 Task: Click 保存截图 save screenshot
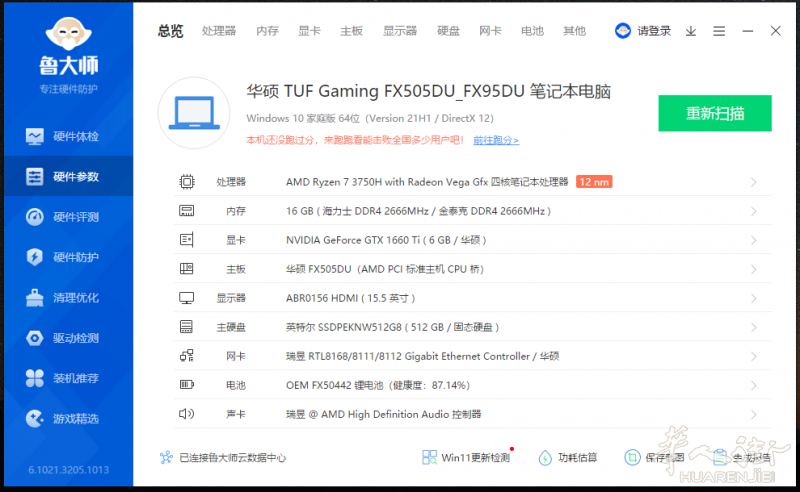654,457
